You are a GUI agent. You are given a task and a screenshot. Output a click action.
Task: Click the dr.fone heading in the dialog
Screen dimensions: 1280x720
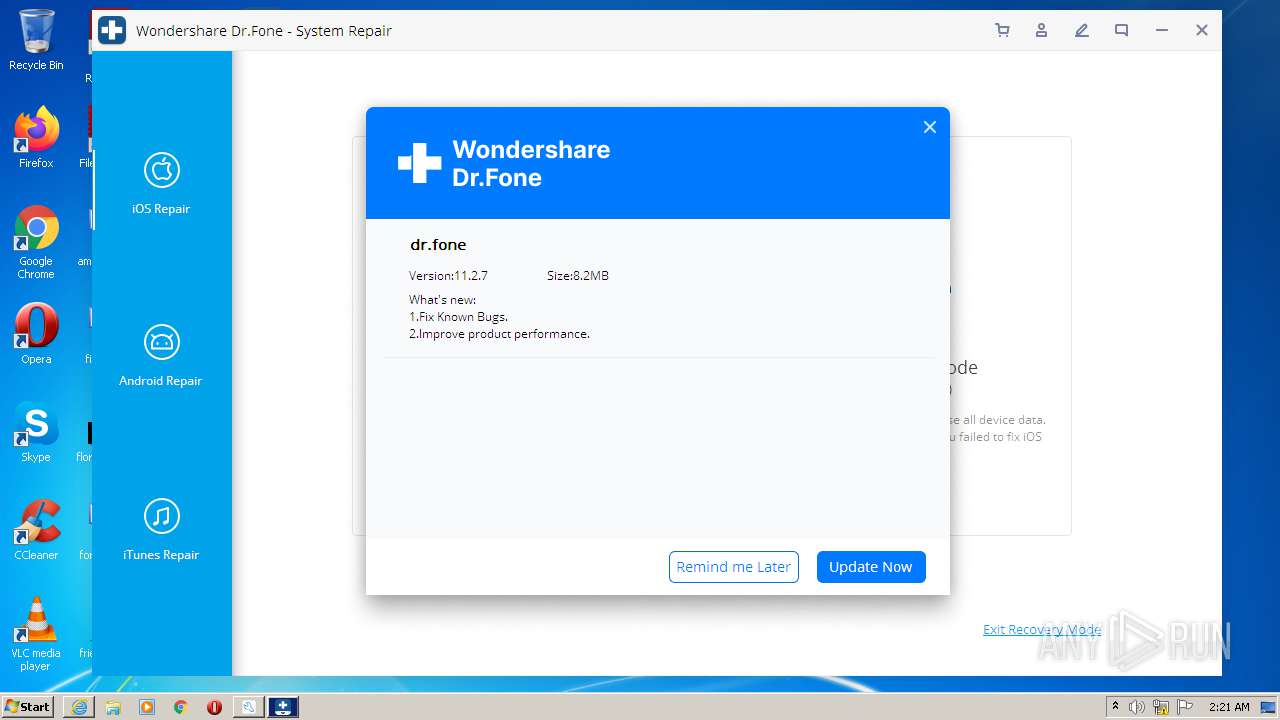point(438,245)
